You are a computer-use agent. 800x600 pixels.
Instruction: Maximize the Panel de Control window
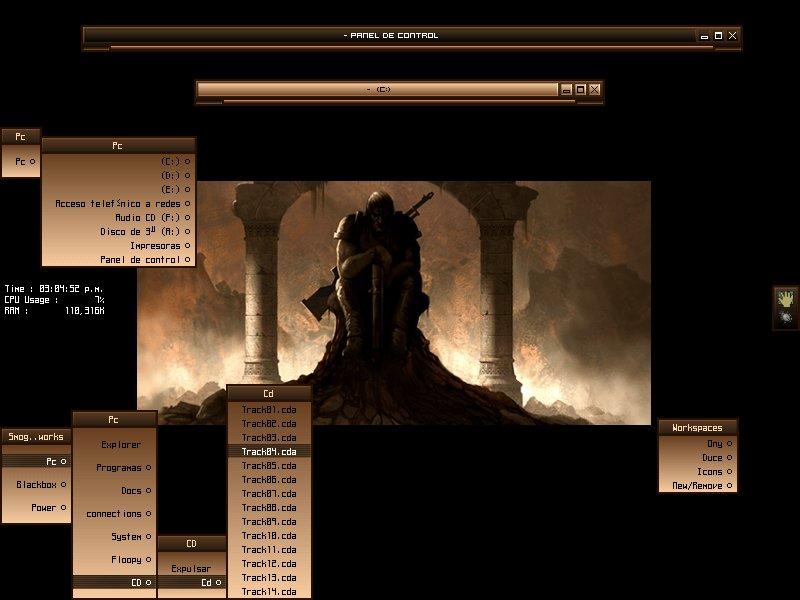click(718, 36)
